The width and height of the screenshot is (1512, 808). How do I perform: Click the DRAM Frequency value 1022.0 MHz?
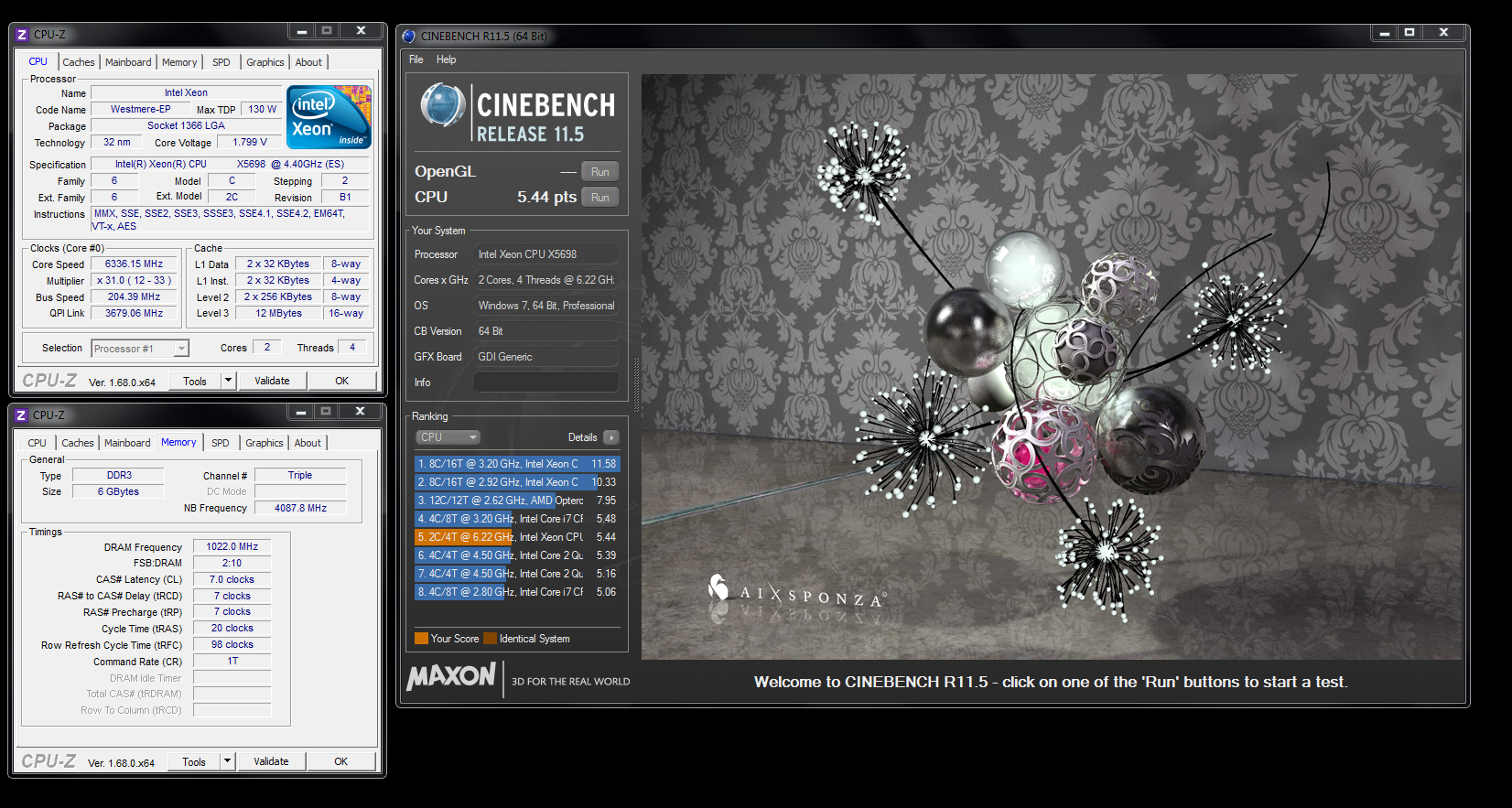(232, 546)
